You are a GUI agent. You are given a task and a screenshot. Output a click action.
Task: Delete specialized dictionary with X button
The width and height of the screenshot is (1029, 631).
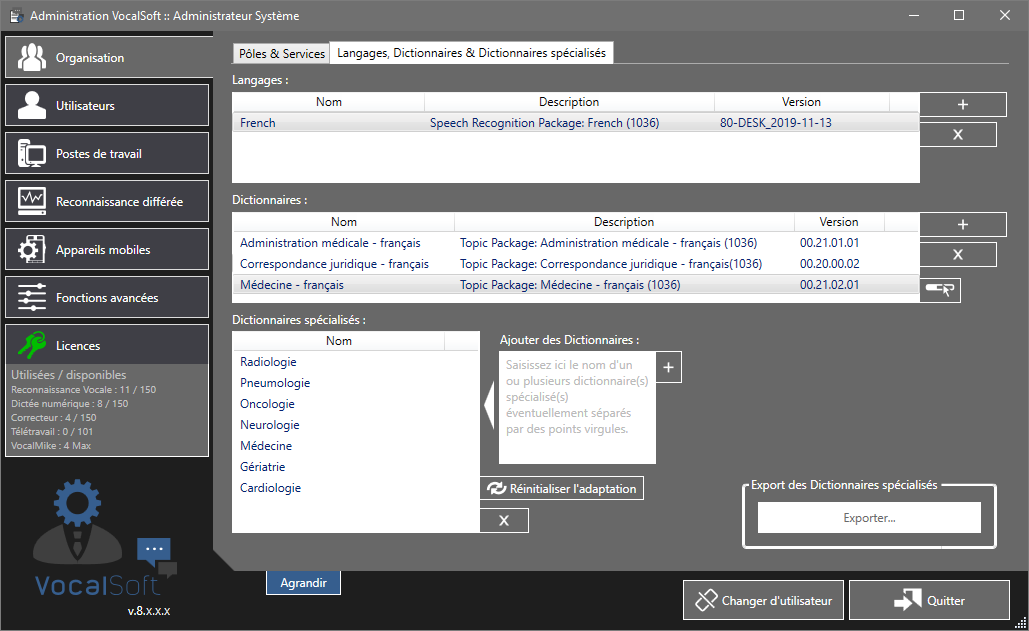click(x=504, y=520)
